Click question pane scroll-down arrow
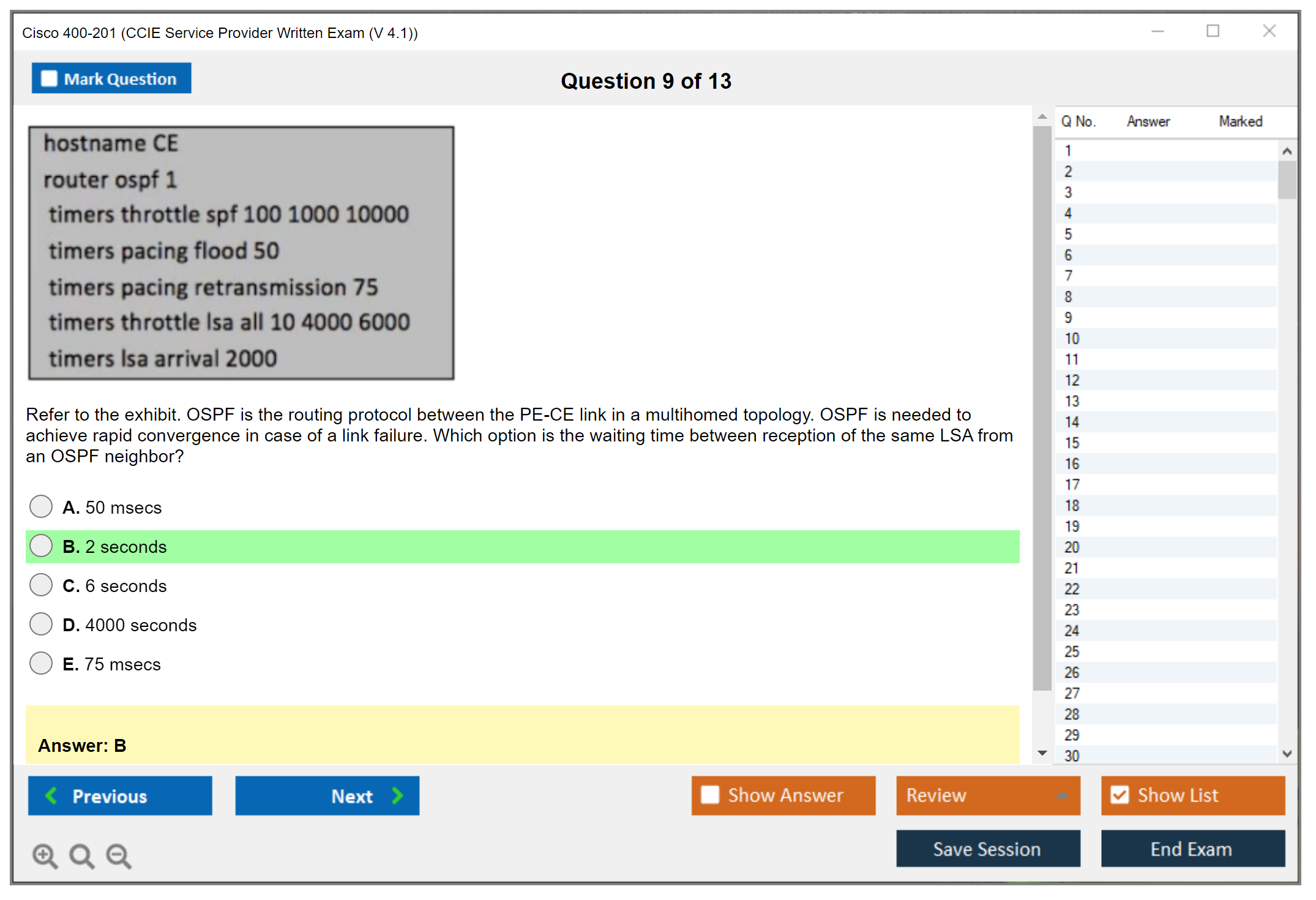1316x900 pixels. click(1042, 753)
